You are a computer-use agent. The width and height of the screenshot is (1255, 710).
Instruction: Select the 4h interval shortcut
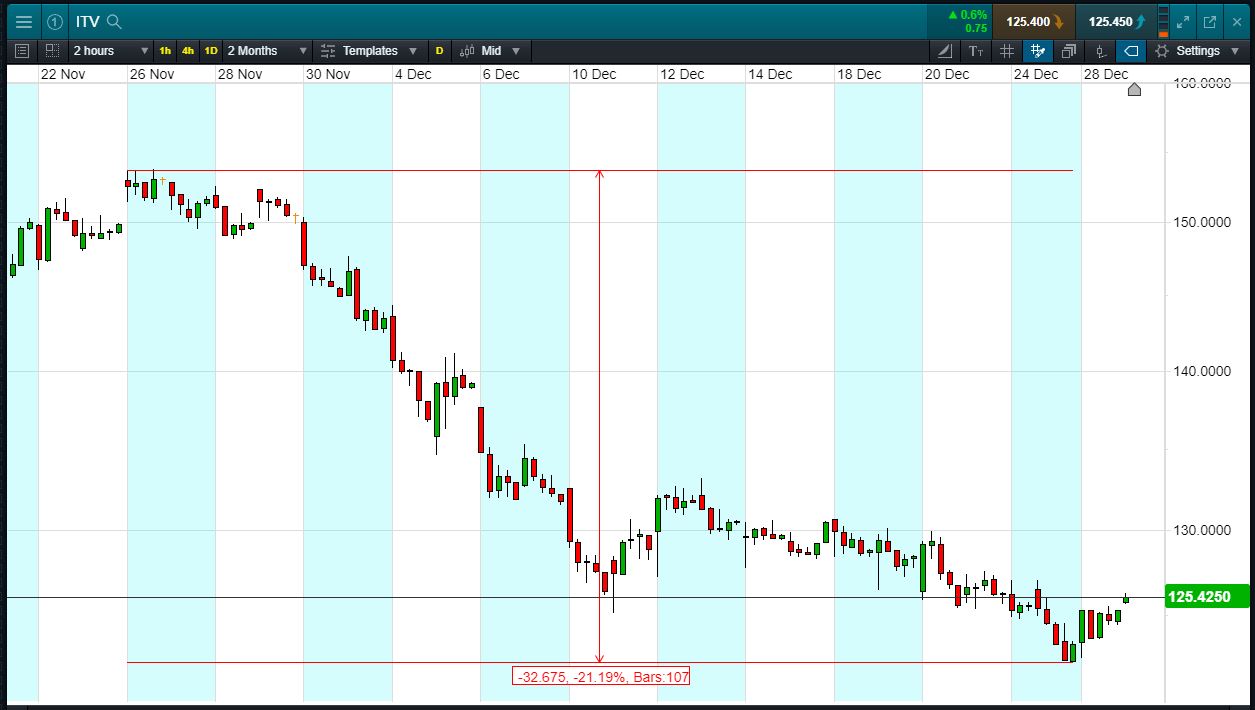click(188, 50)
